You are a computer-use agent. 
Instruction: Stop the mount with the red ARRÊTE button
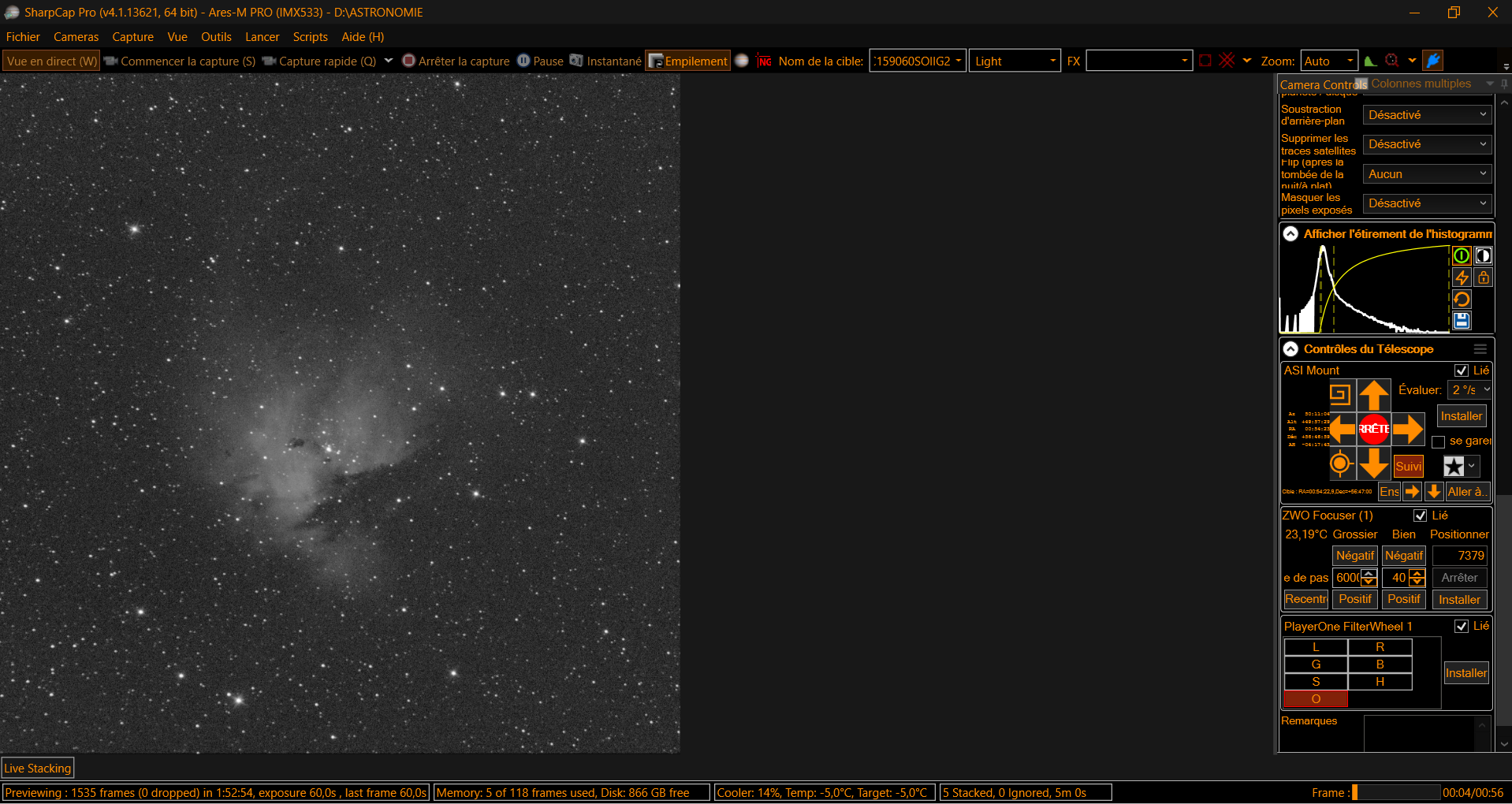click(1373, 429)
